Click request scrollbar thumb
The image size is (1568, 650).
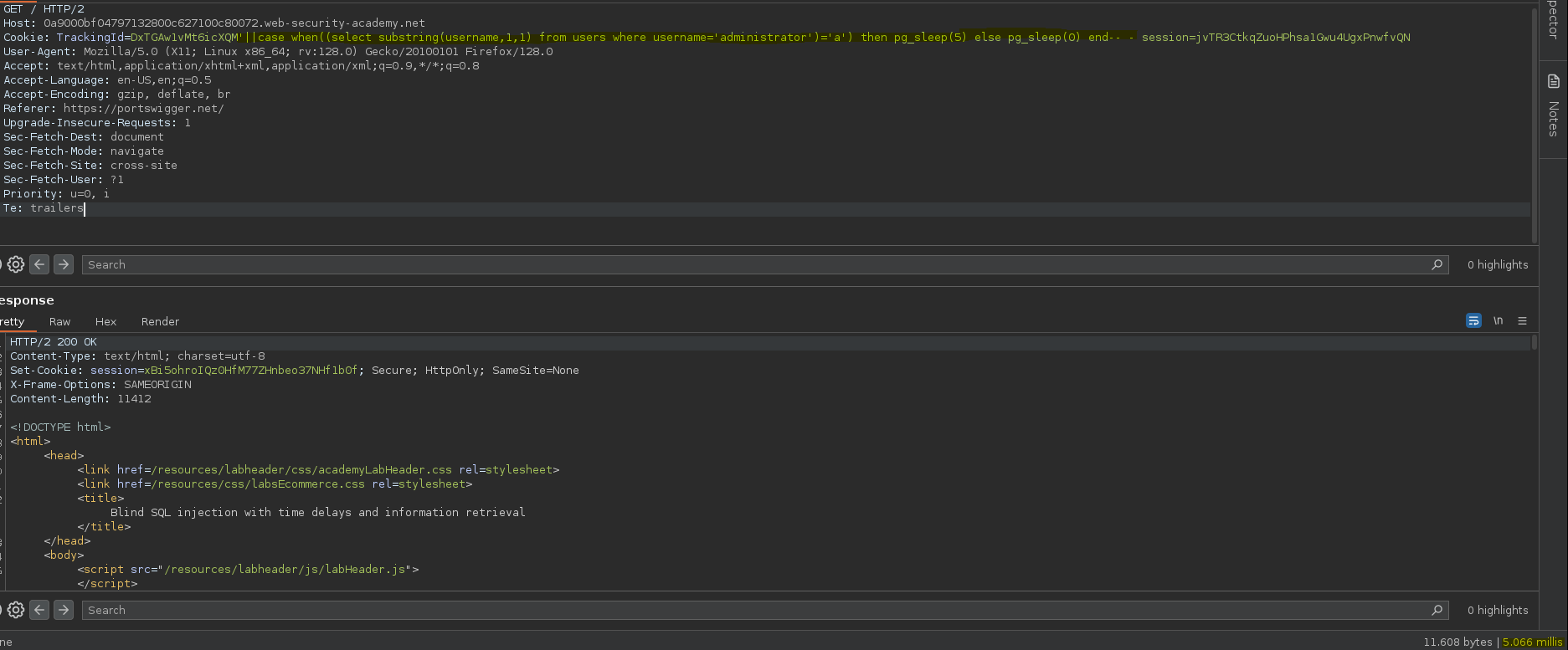click(x=1534, y=125)
